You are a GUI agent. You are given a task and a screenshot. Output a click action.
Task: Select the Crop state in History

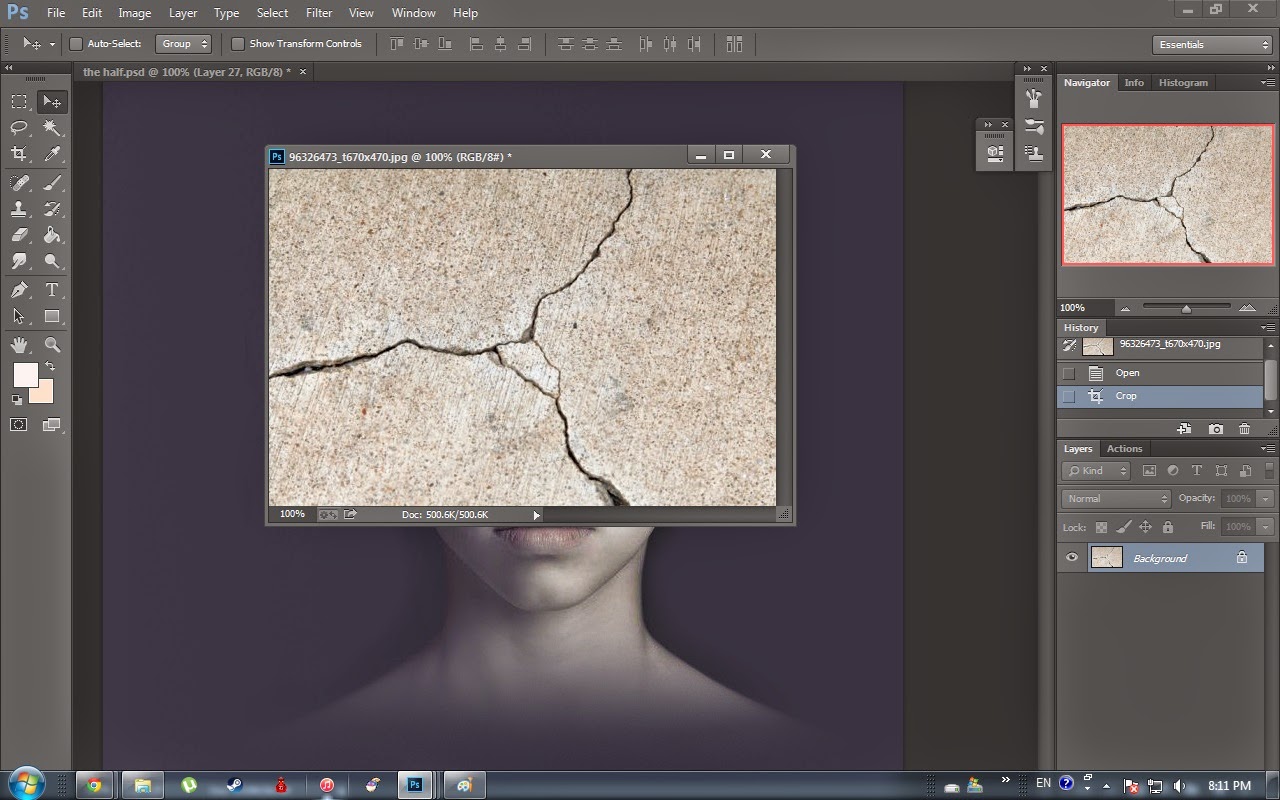pyautogui.click(x=1161, y=396)
